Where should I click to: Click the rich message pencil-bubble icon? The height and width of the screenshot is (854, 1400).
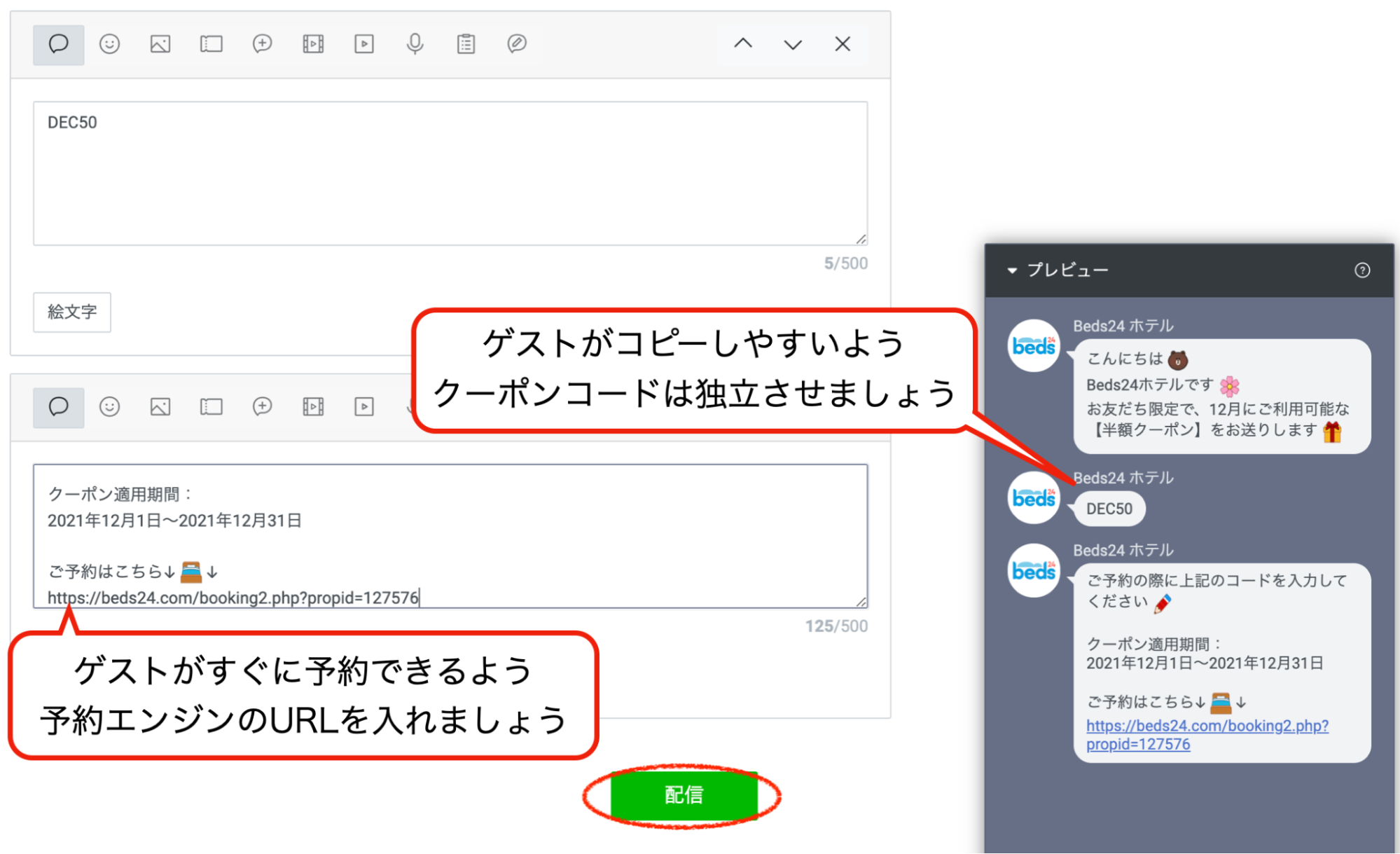point(517,44)
